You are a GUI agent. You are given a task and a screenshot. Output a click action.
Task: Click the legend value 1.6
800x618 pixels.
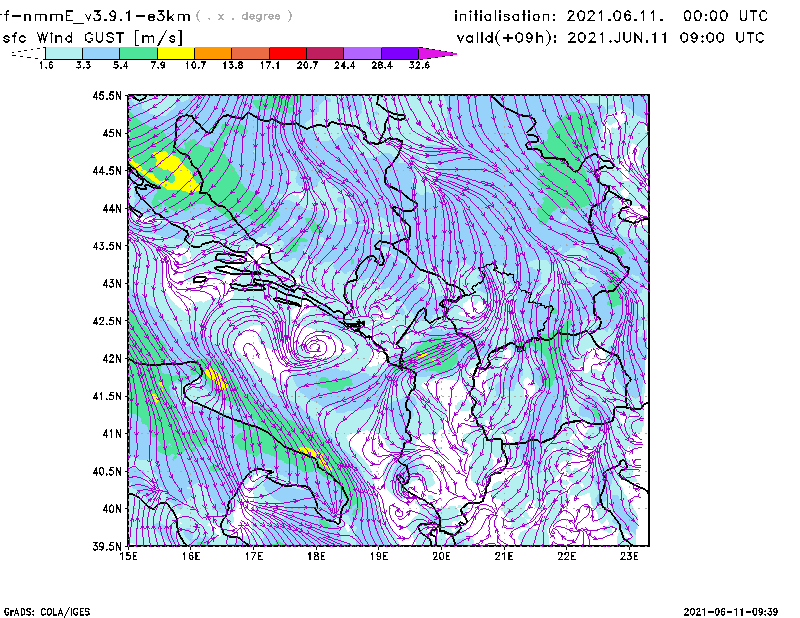coord(46,65)
